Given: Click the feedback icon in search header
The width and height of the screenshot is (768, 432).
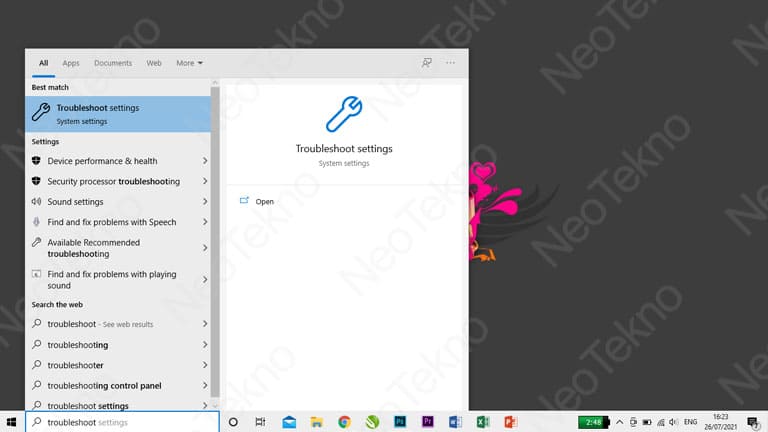Looking at the screenshot, I should pos(427,63).
